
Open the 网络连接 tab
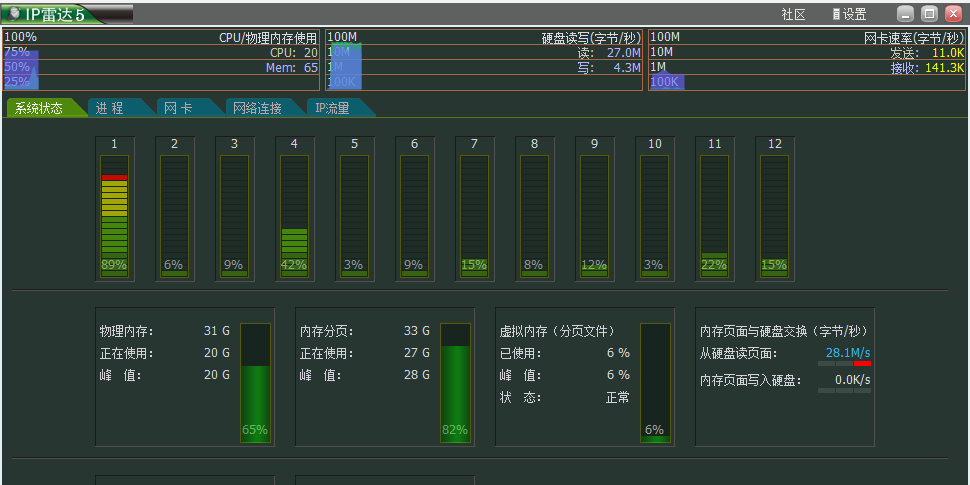point(256,108)
